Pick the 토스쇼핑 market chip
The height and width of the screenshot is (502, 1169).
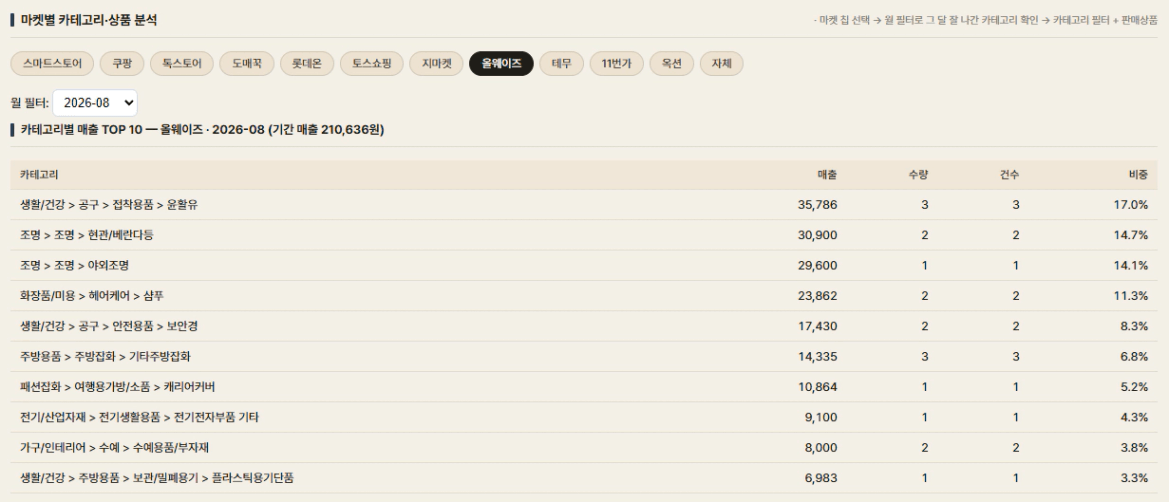coord(371,64)
